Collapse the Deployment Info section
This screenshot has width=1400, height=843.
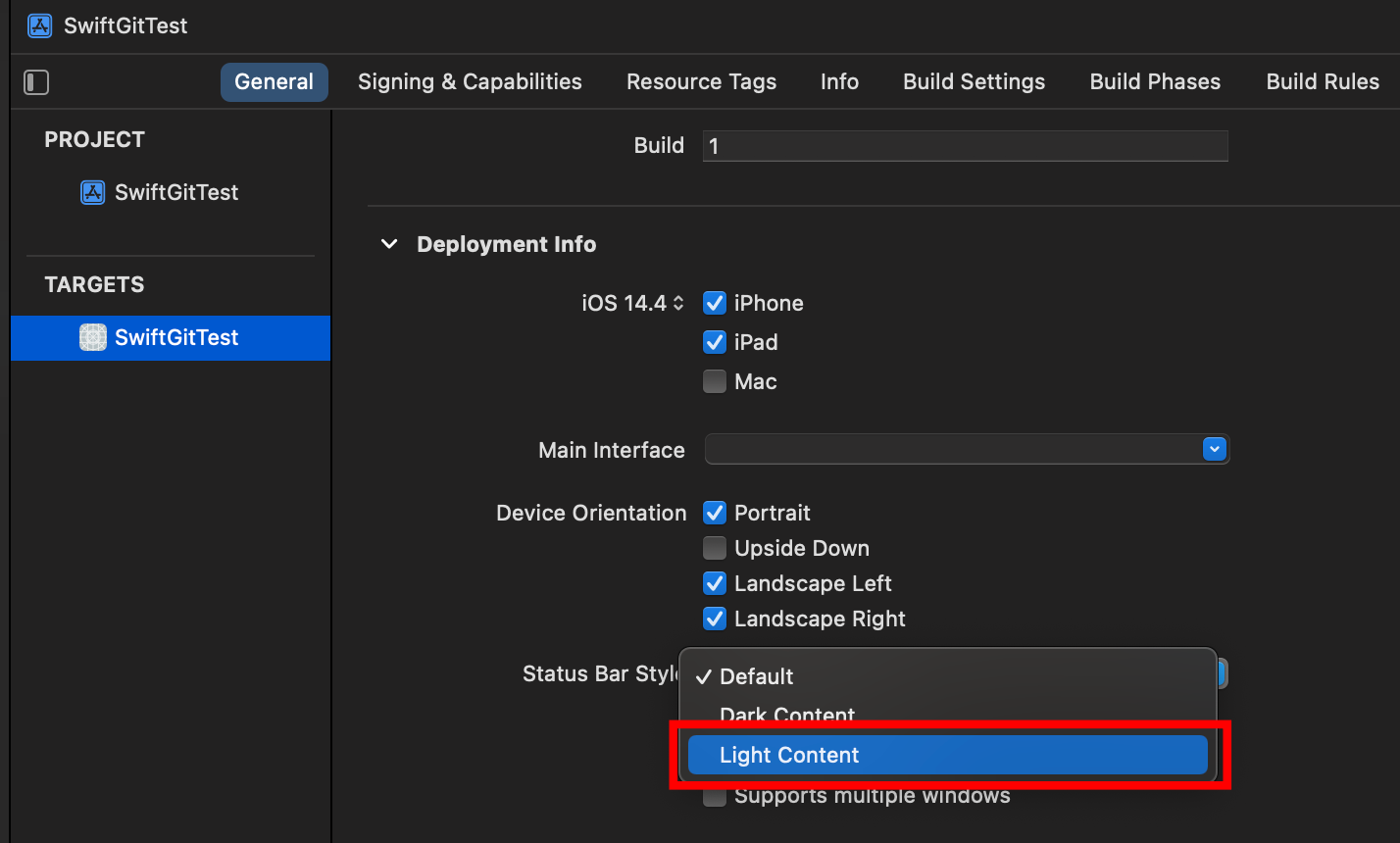(389, 244)
